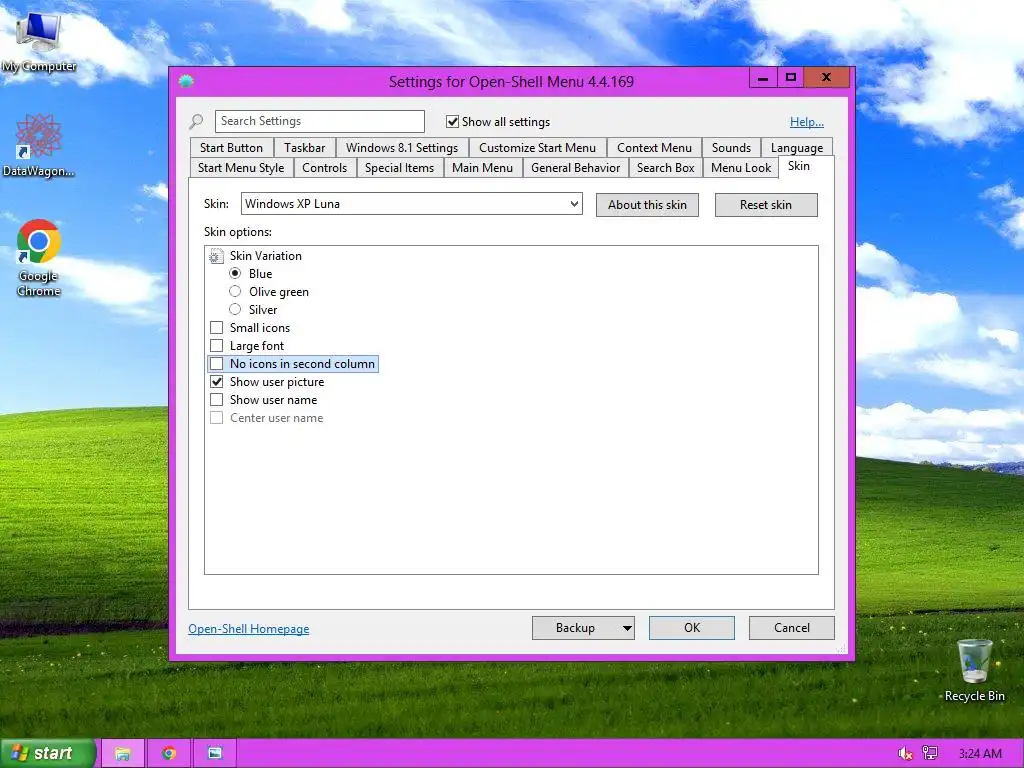1024x768 pixels.
Task: Select Silver skin variation
Action: (x=235, y=310)
